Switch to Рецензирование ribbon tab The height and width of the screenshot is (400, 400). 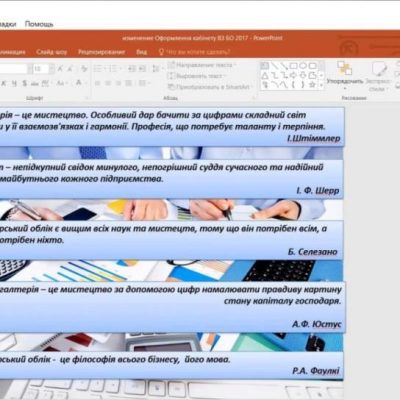[x=101, y=52]
